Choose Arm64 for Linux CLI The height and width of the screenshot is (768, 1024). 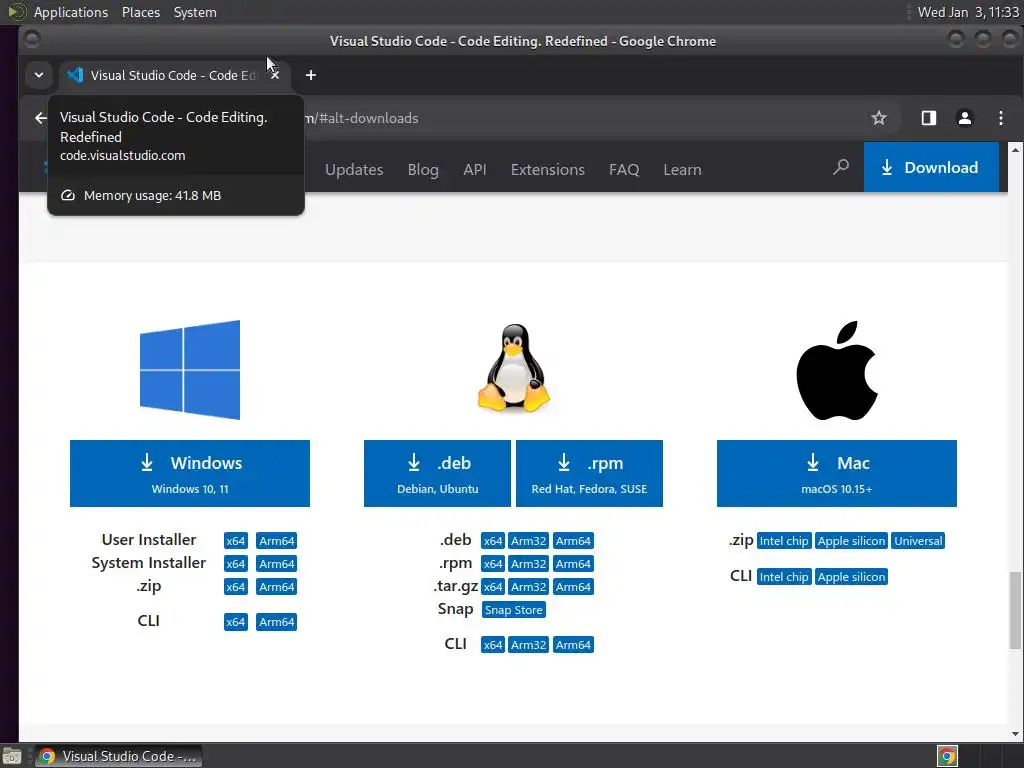(x=573, y=645)
